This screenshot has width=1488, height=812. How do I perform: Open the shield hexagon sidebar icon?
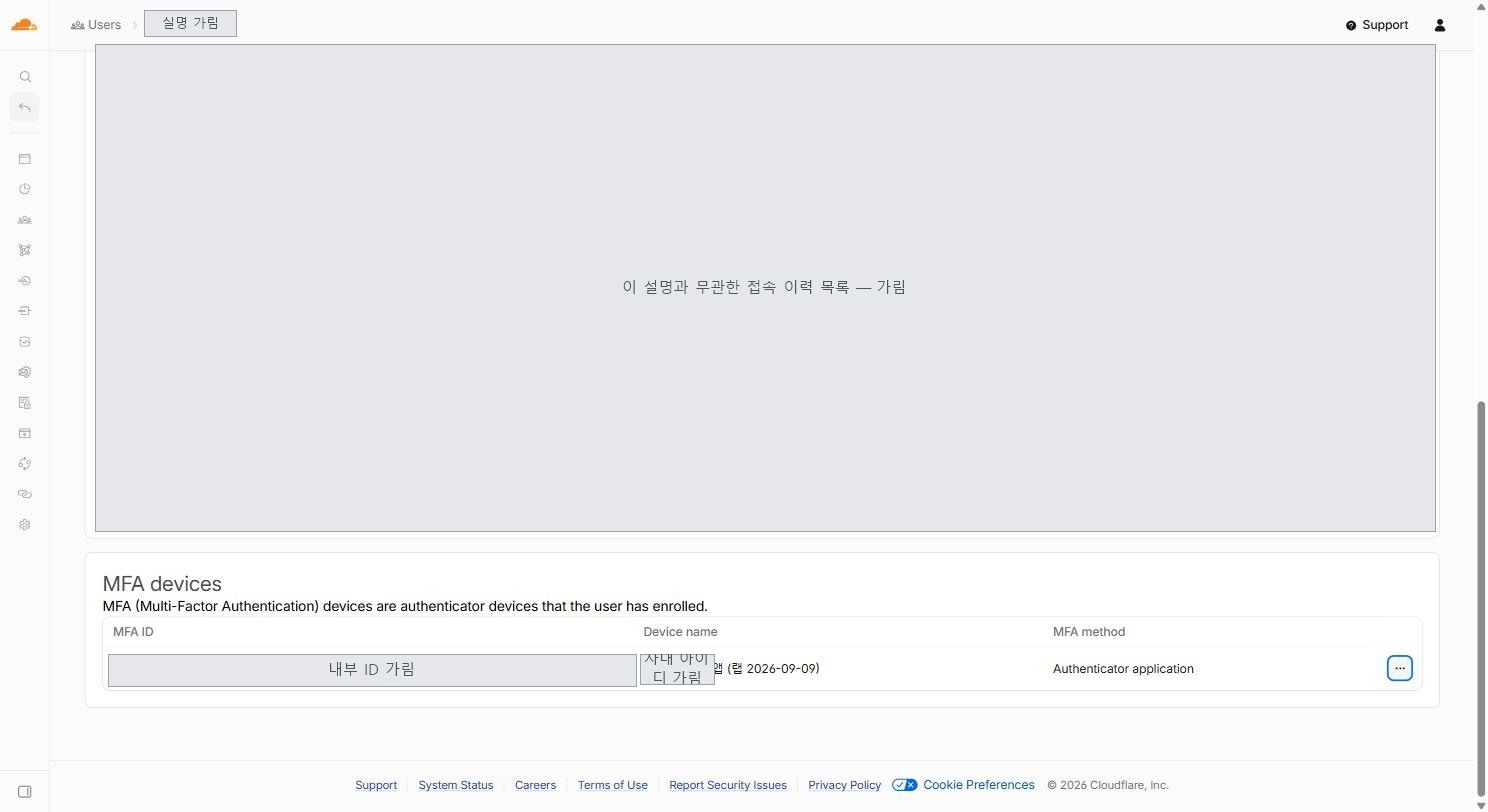(25, 372)
